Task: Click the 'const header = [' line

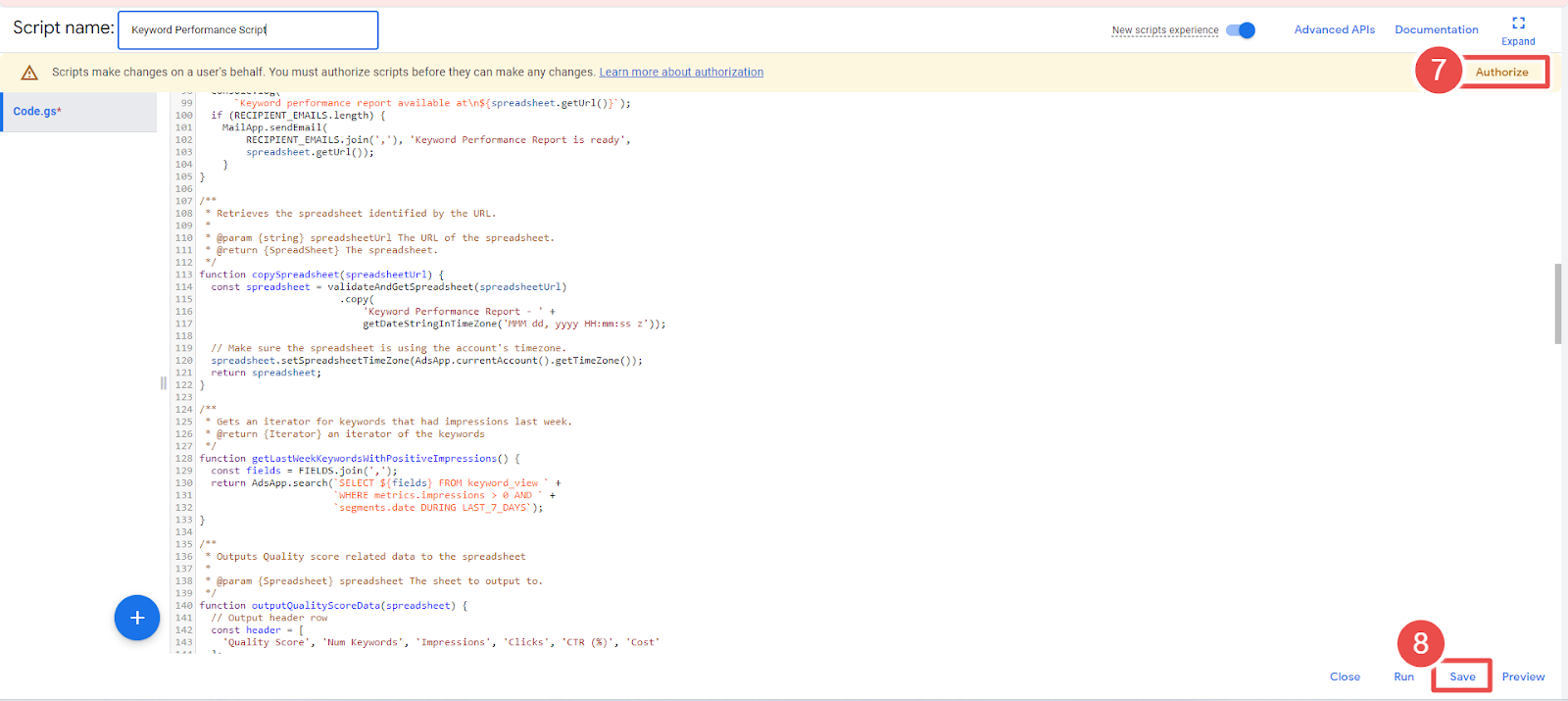Action: point(257,630)
